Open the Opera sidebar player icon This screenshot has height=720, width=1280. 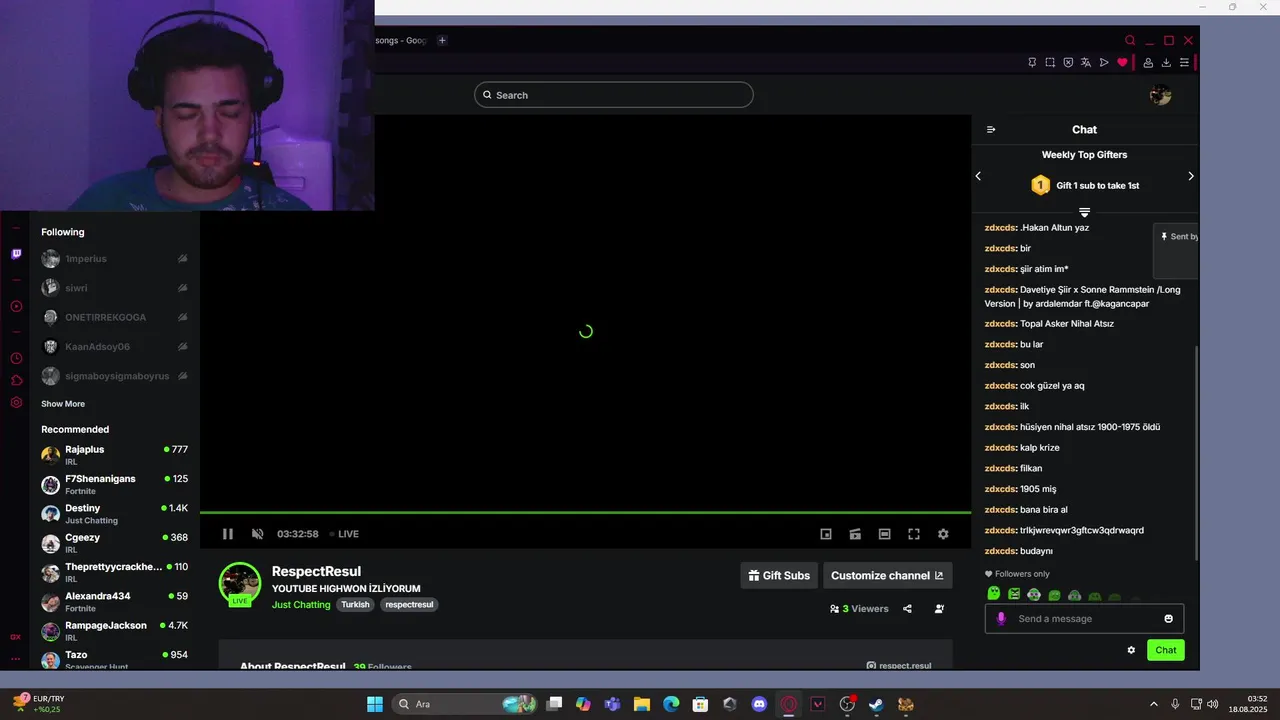pyautogui.click(x=16, y=307)
